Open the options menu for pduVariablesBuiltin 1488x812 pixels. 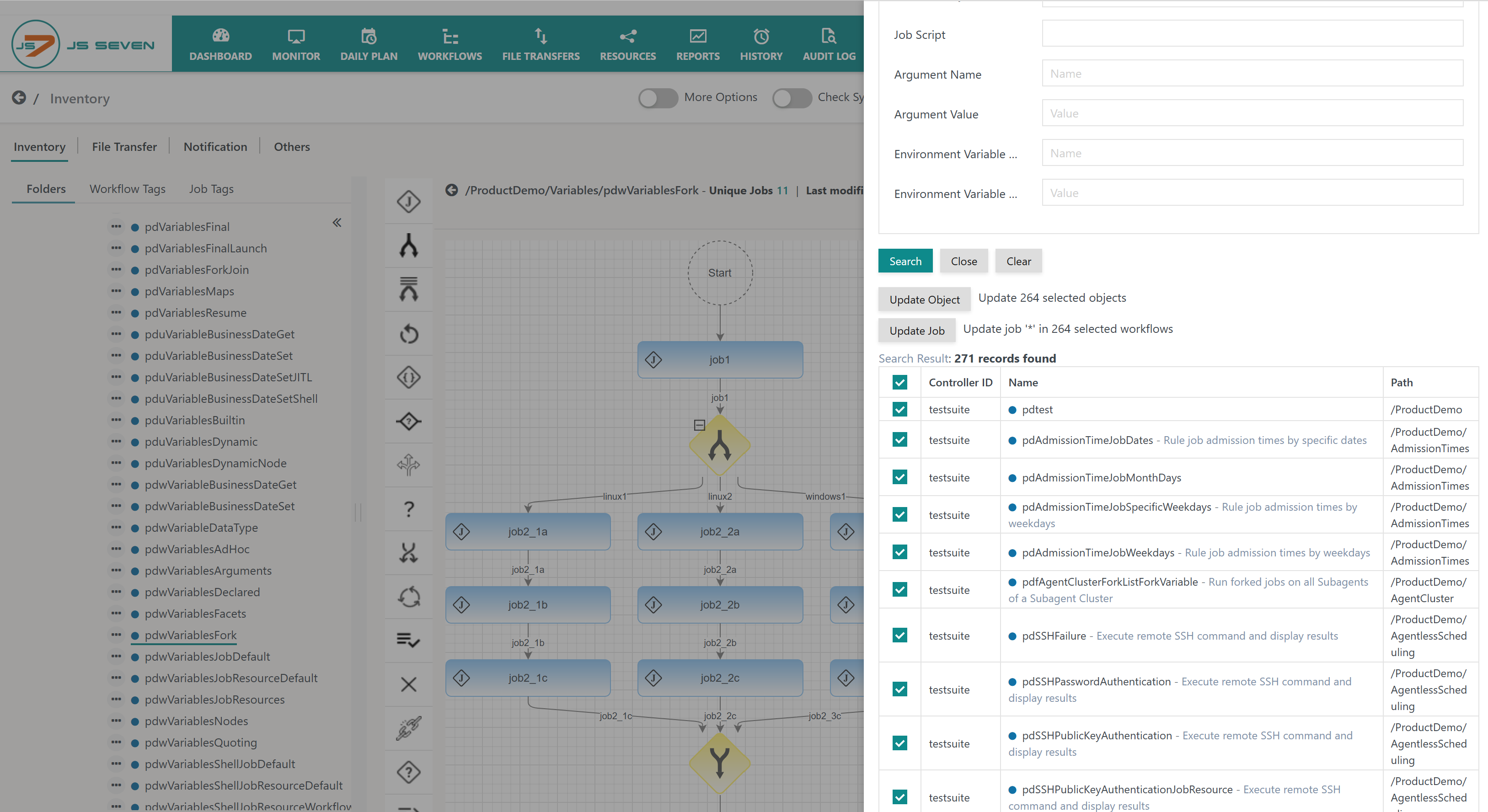(x=116, y=420)
